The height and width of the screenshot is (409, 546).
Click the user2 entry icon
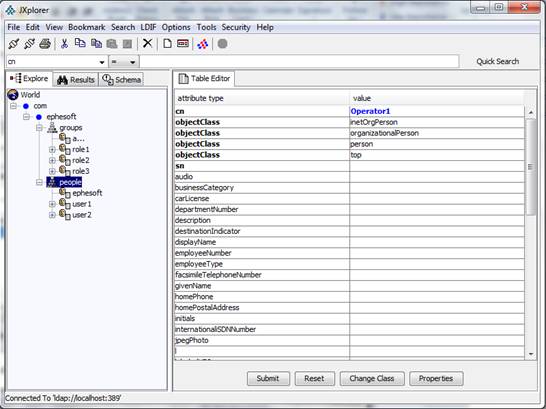(65, 214)
